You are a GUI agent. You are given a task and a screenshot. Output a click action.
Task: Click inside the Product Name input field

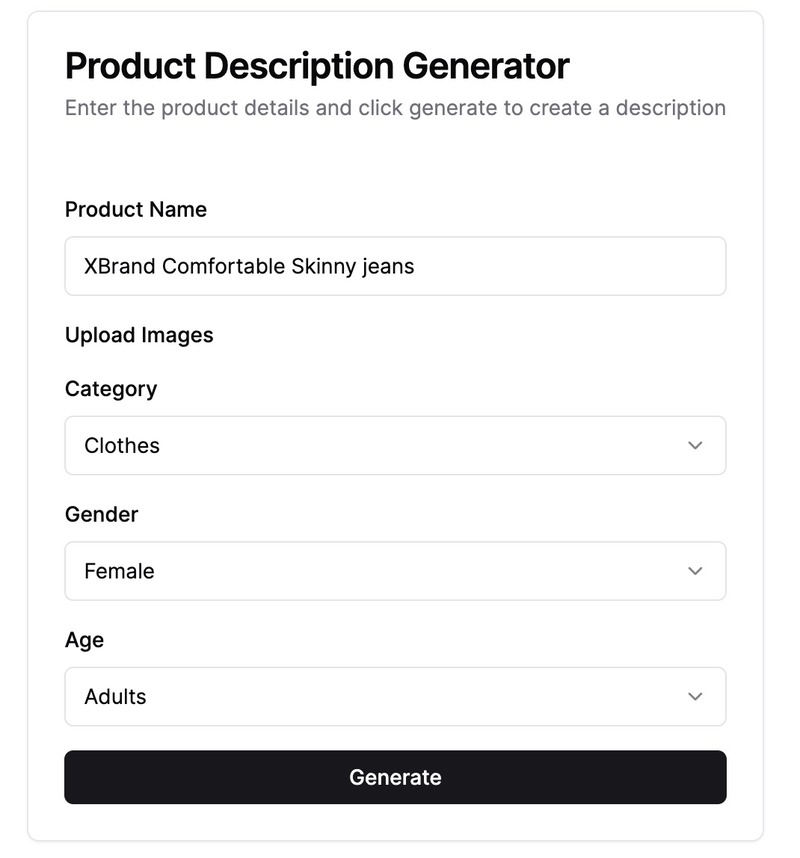click(395, 266)
